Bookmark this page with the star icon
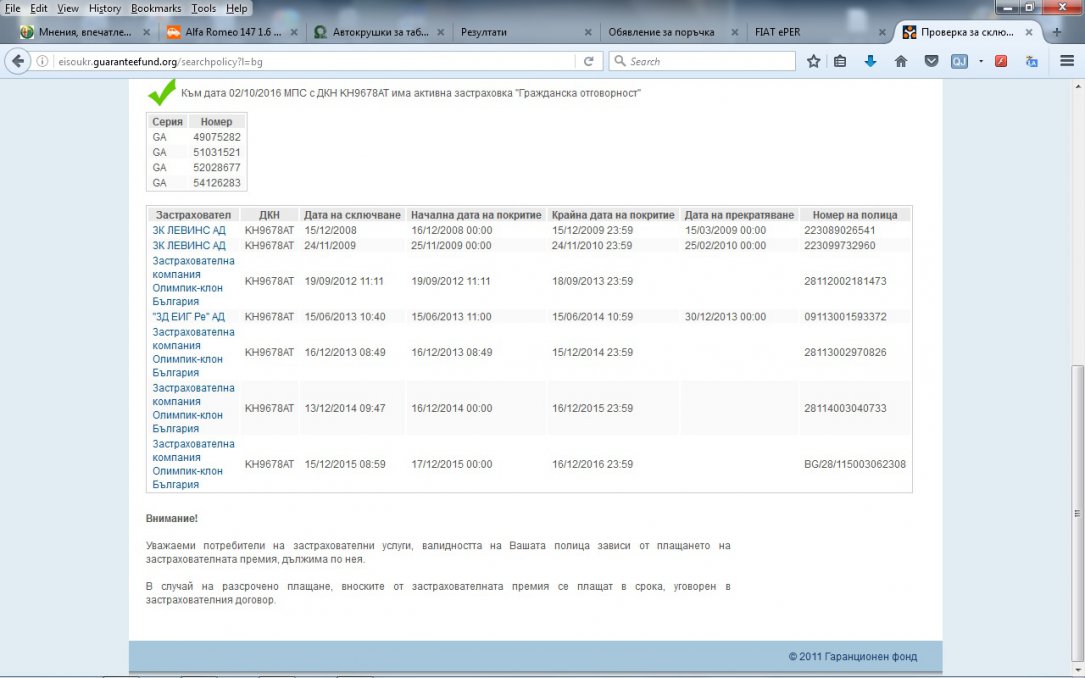 click(813, 61)
